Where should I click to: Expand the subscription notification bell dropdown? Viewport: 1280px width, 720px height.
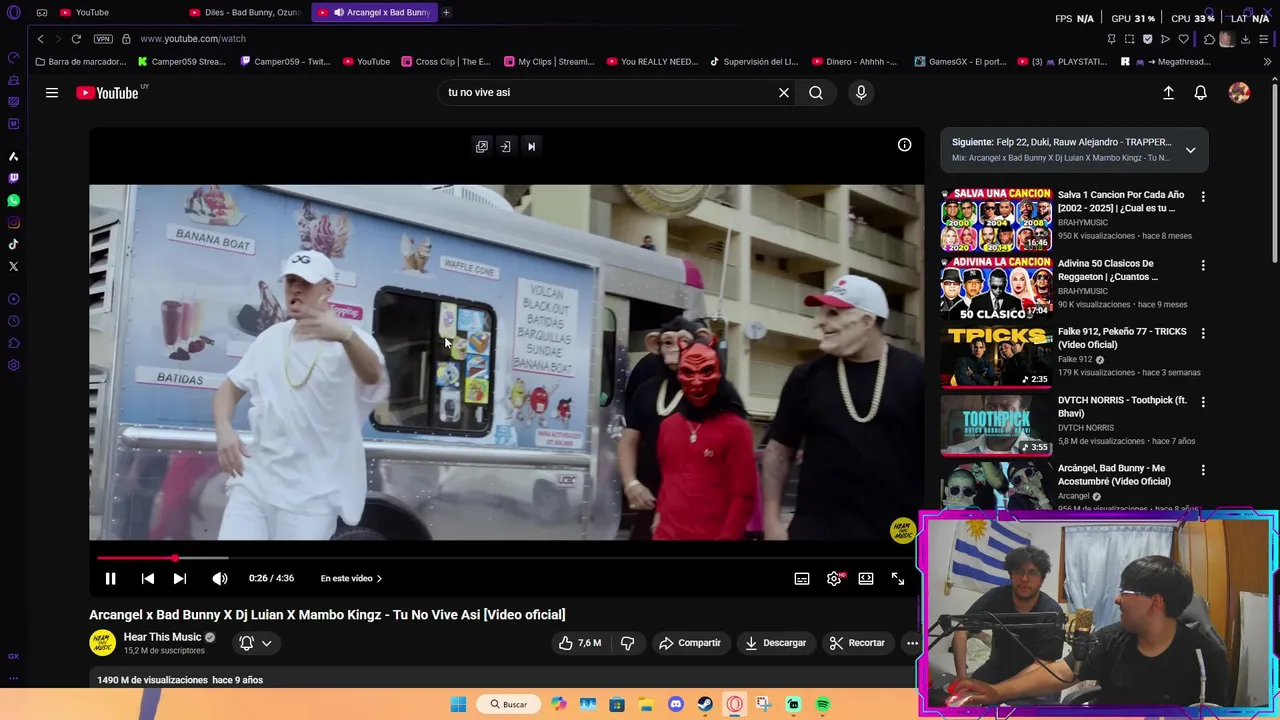coord(256,643)
